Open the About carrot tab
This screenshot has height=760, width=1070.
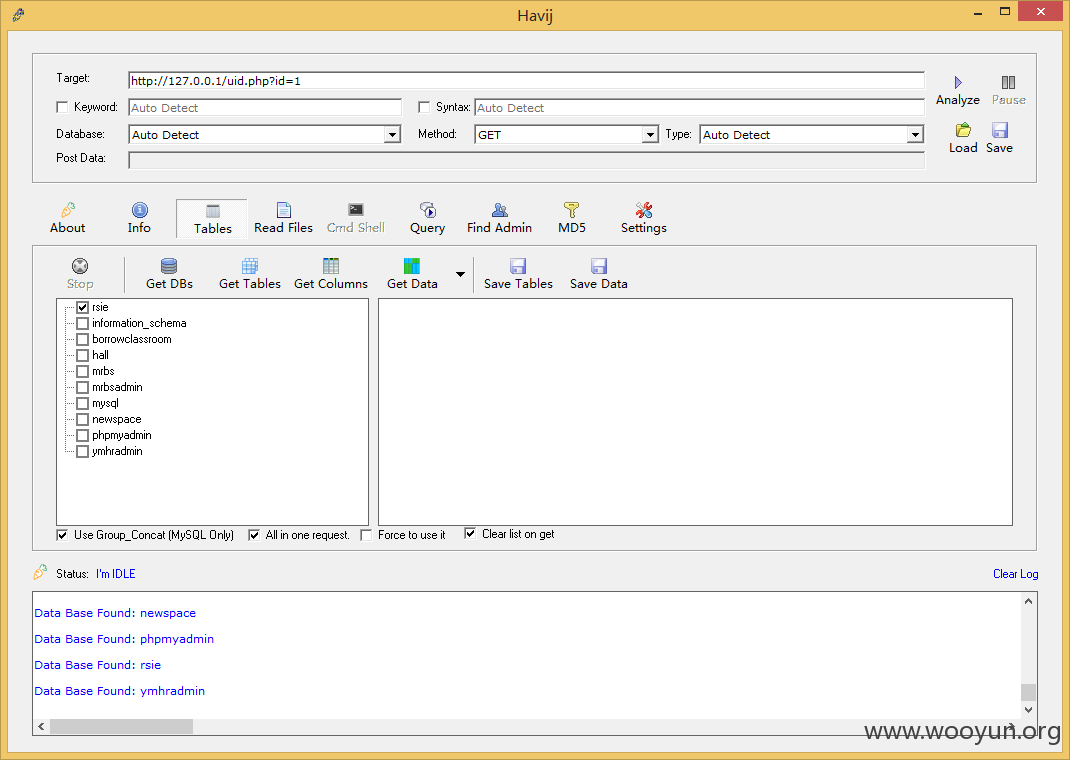[68, 218]
